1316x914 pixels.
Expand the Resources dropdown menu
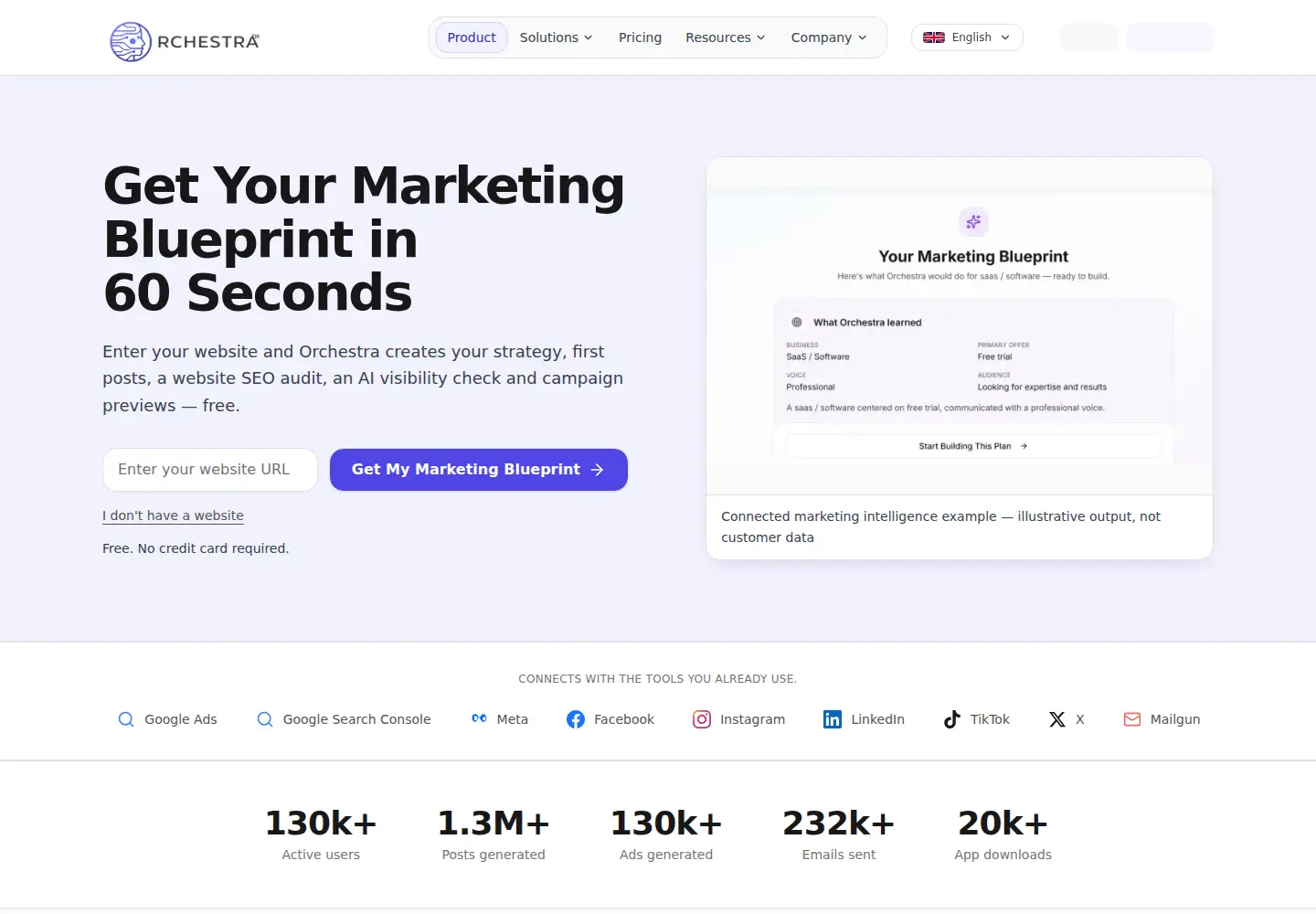(x=726, y=37)
